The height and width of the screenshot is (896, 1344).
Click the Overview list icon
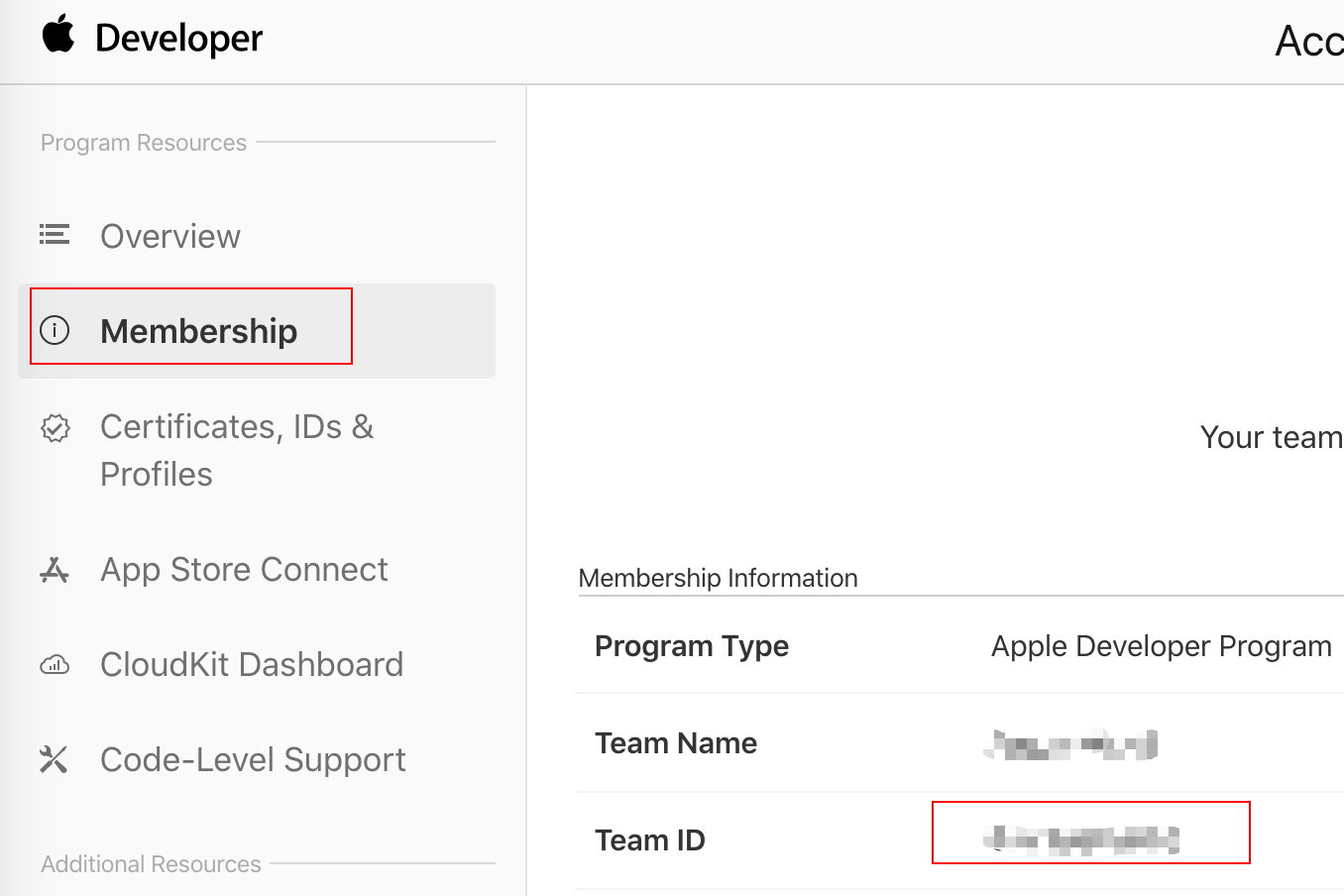[55, 235]
